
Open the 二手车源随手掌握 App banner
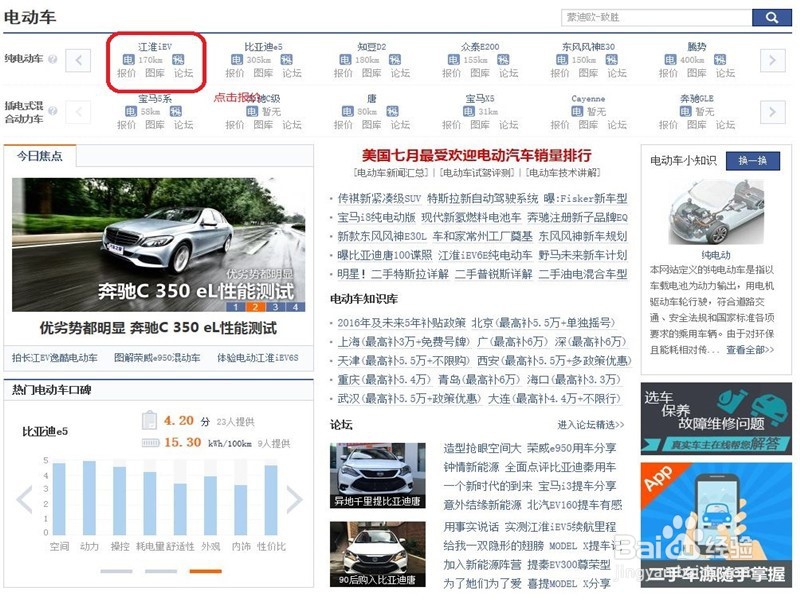coord(716,524)
